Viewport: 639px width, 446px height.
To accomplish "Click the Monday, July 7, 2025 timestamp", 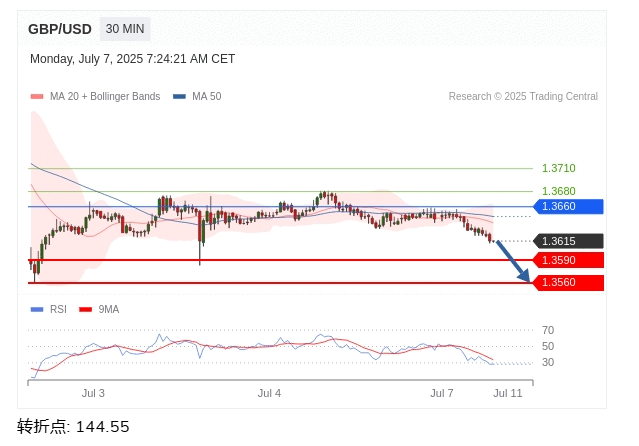I will click(132, 59).
